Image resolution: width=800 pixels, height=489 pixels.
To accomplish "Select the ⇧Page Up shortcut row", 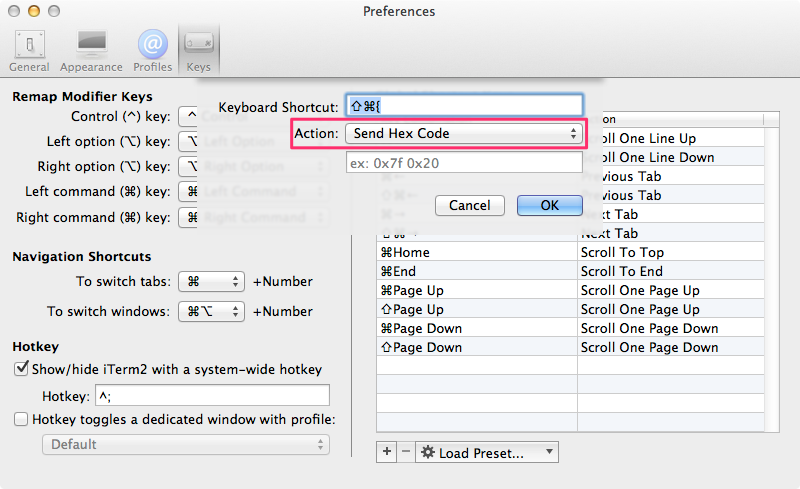I will coord(570,309).
